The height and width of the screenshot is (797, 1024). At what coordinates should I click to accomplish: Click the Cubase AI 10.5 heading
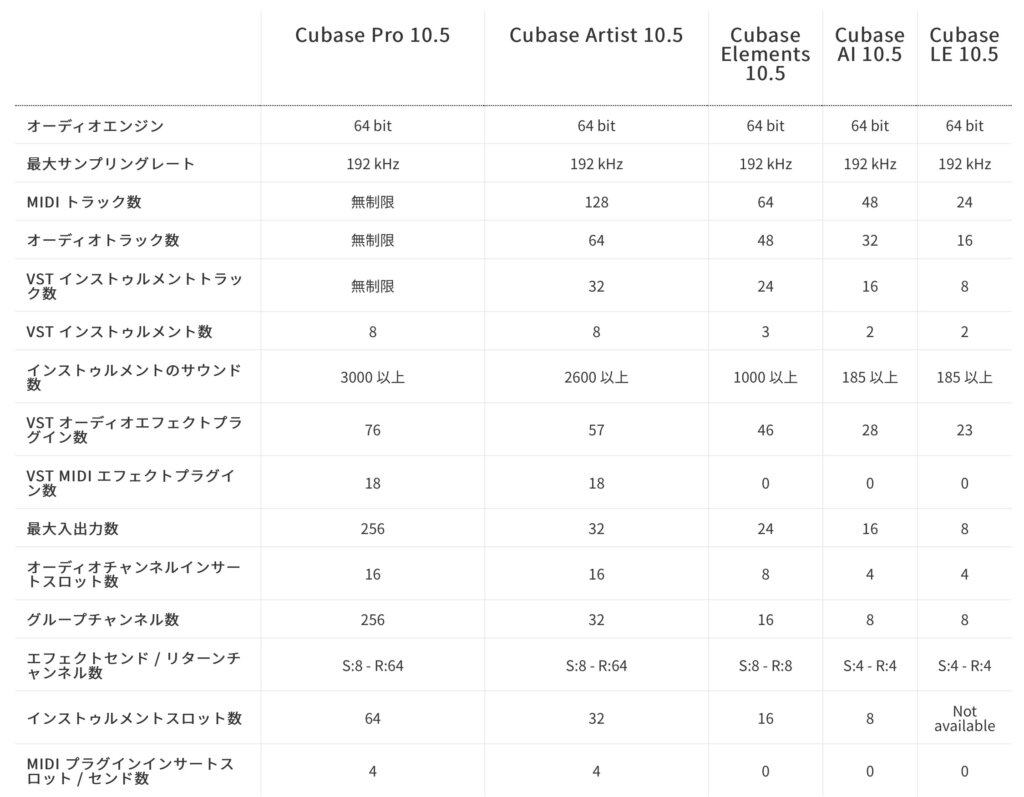click(x=869, y=45)
